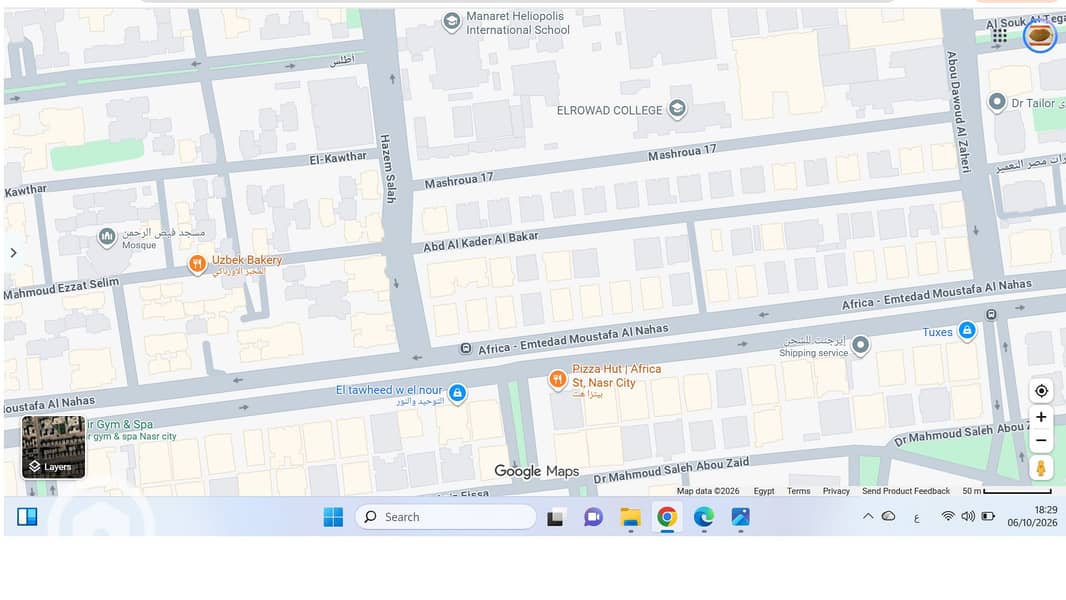Show my current location on map
The image size is (1066, 600).
(1041, 391)
